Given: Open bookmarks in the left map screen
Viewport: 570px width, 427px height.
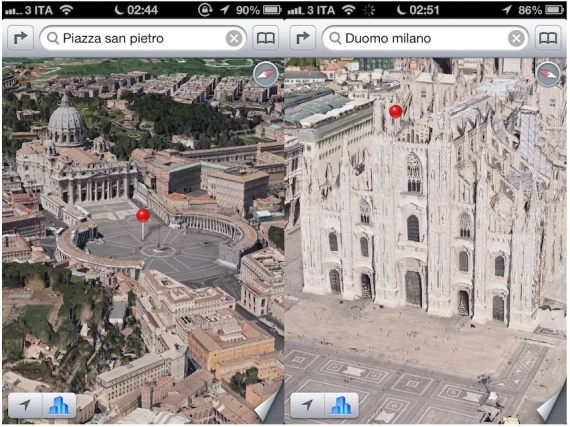Looking at the screenshot, I should tap(265, 38).
